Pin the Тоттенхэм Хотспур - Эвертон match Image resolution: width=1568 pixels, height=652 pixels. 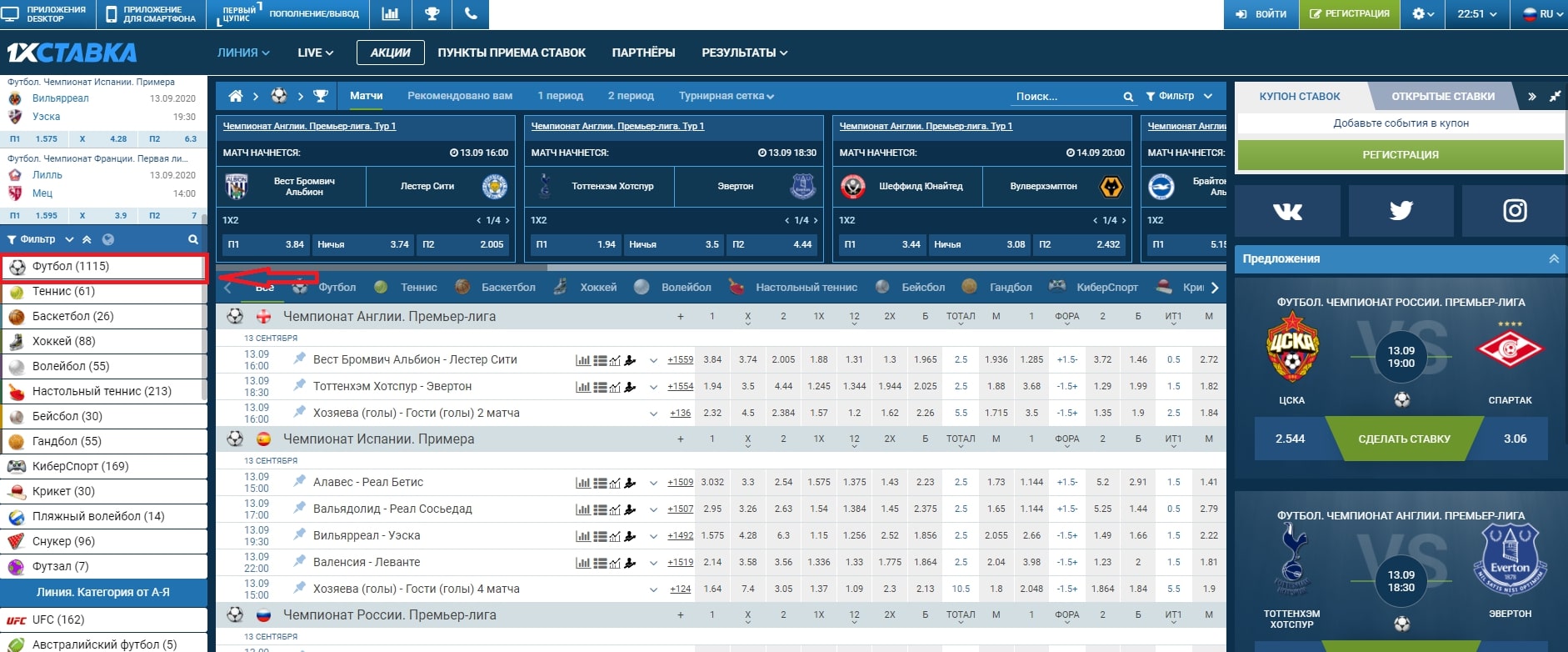(x=300, y=385)
